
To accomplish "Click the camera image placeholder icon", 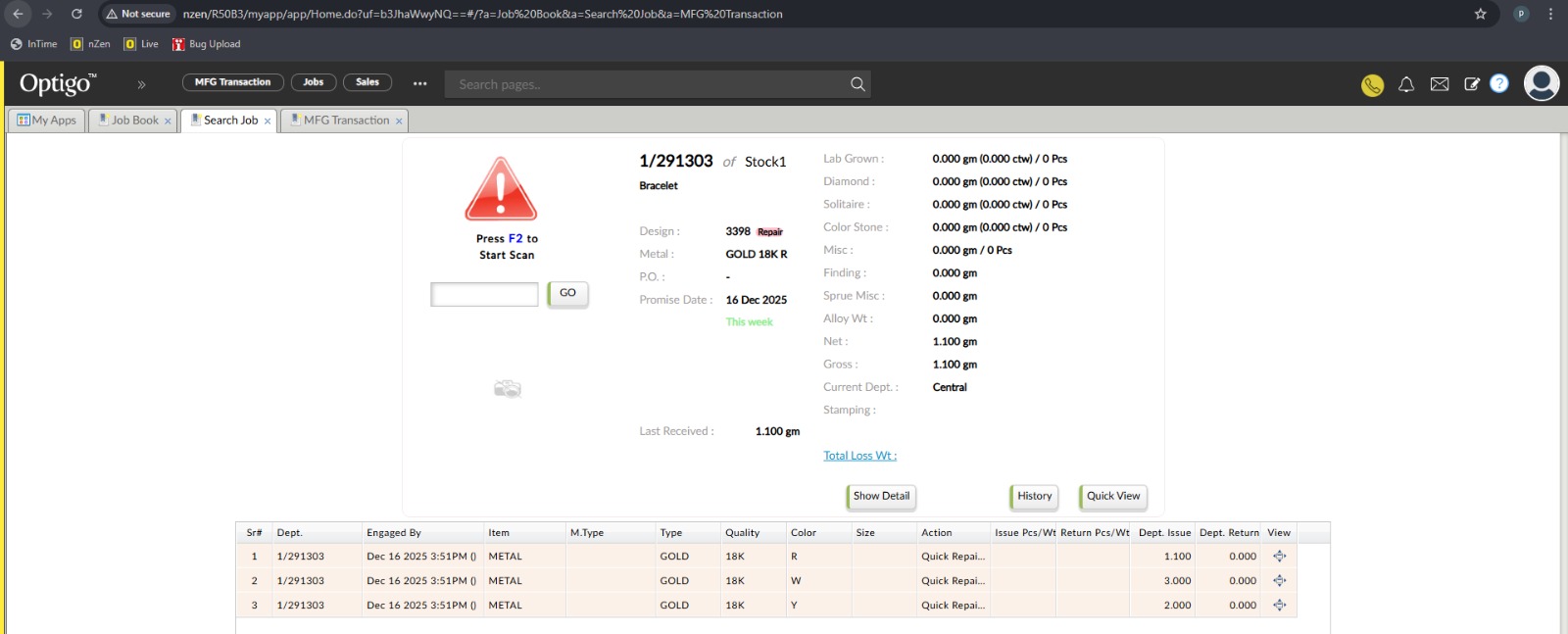I will click(x=507, y=389).
